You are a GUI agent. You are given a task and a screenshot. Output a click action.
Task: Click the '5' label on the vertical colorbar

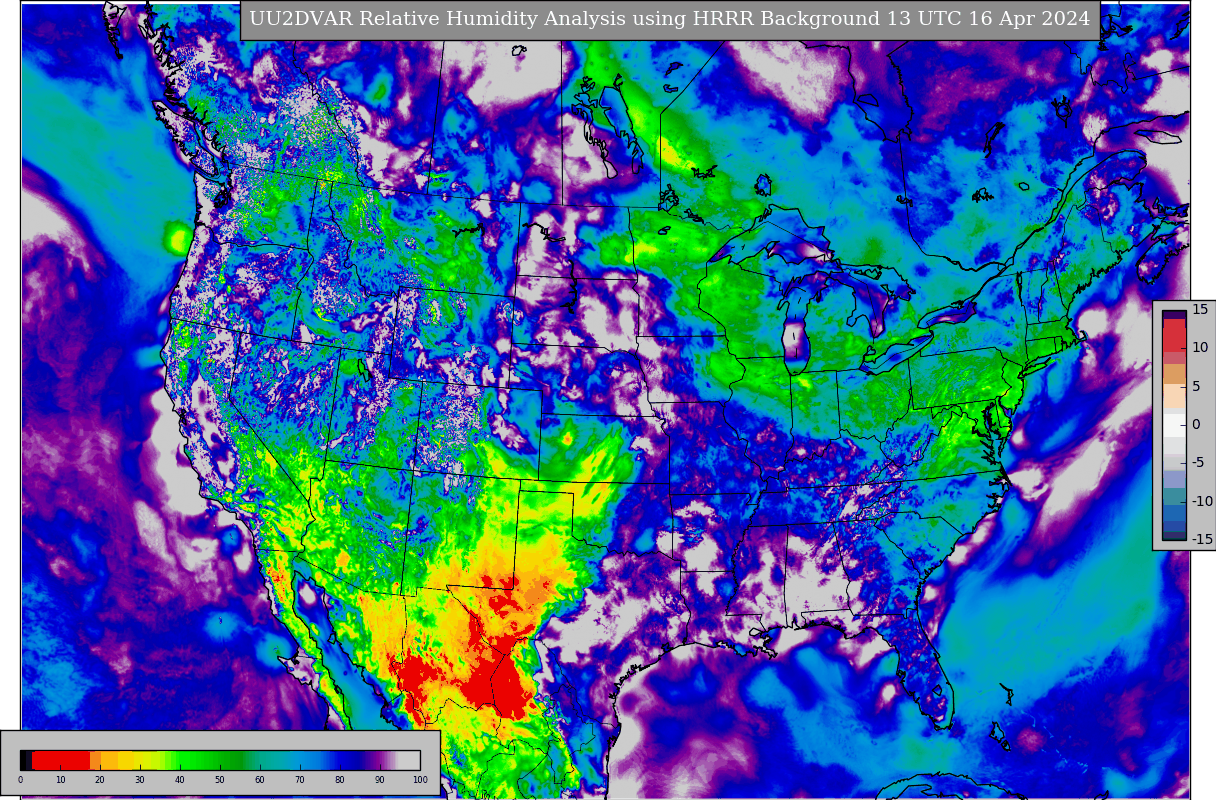(1197, 386)
